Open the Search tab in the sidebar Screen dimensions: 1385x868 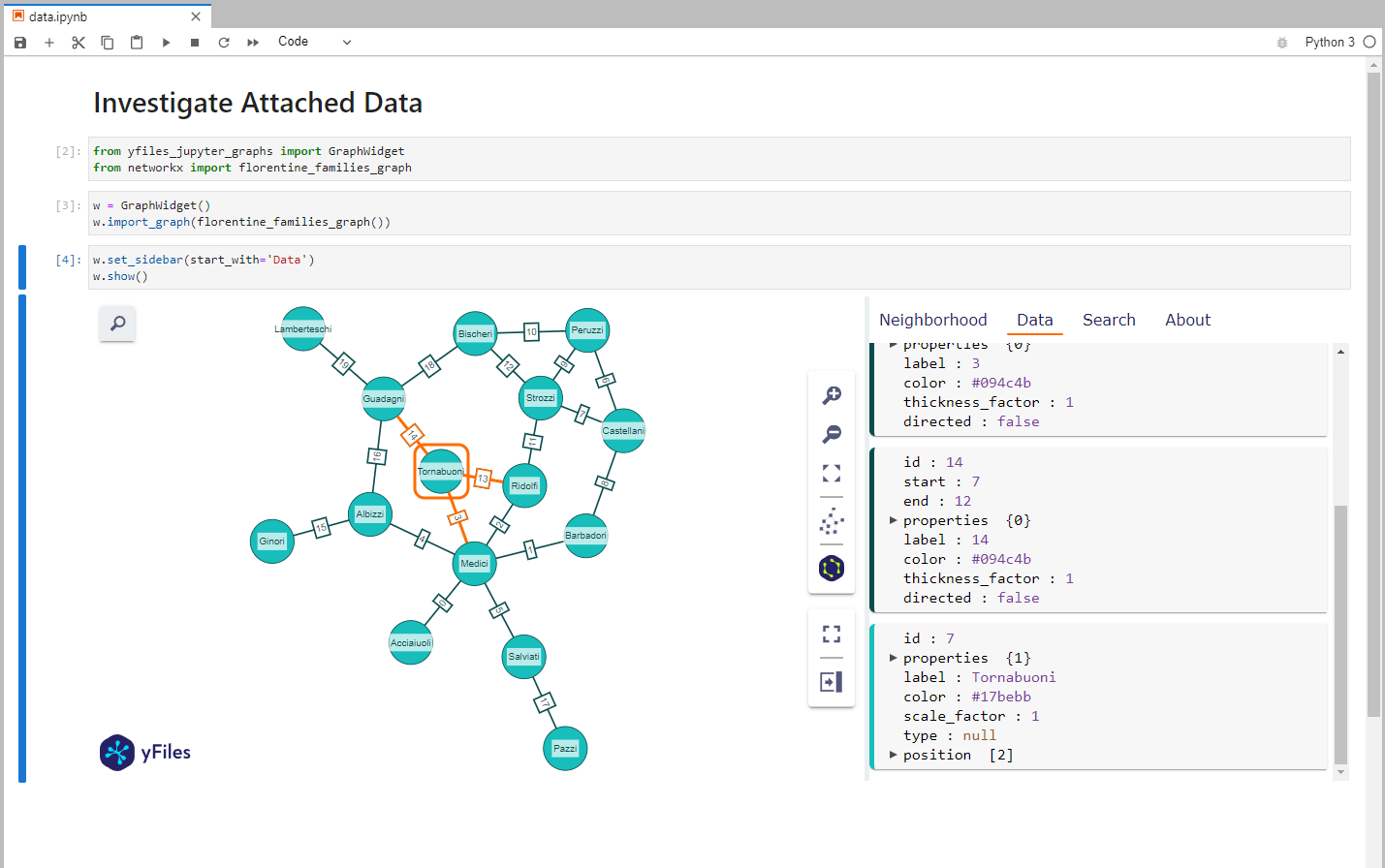(x=1108, y=320)
